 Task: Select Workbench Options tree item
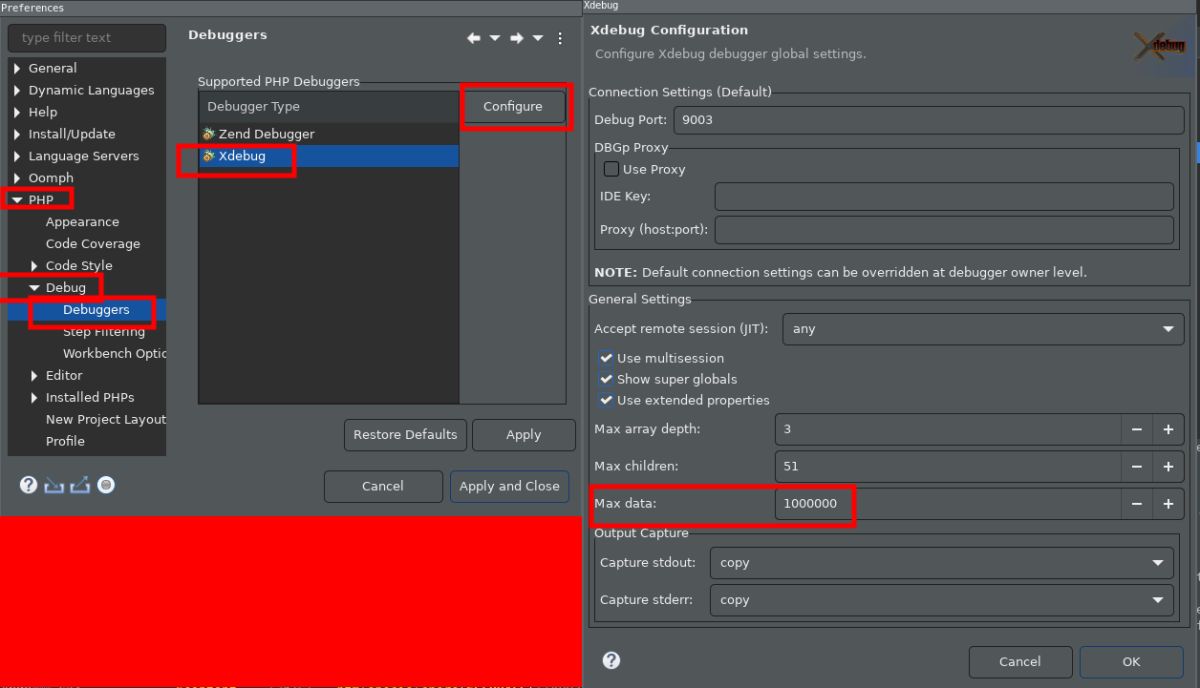click(114, 354)
